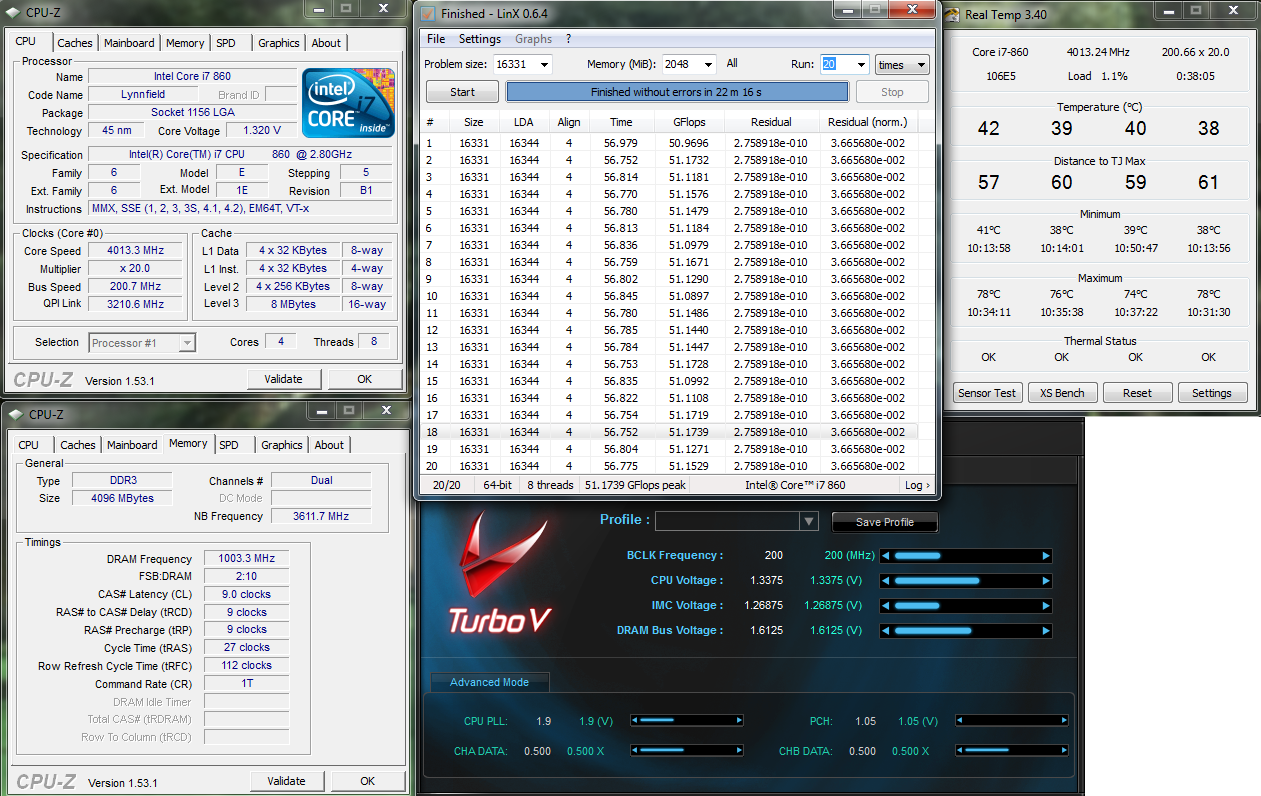Click the IMC Voltage slider left arrow
The height and width of the screenshot is (796, 1261).
[x=886, y=606]
